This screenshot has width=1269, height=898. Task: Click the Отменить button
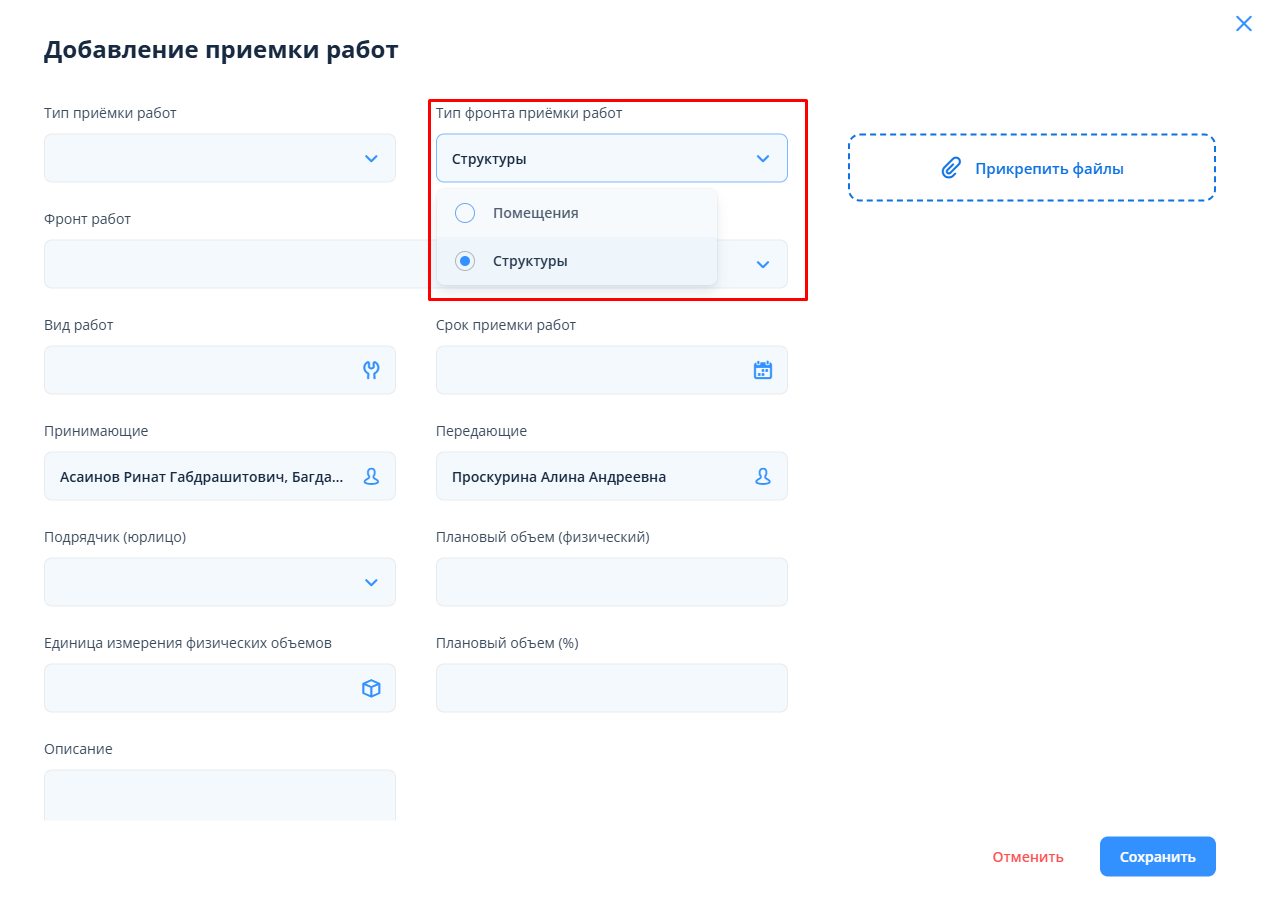pos(1028,857)
